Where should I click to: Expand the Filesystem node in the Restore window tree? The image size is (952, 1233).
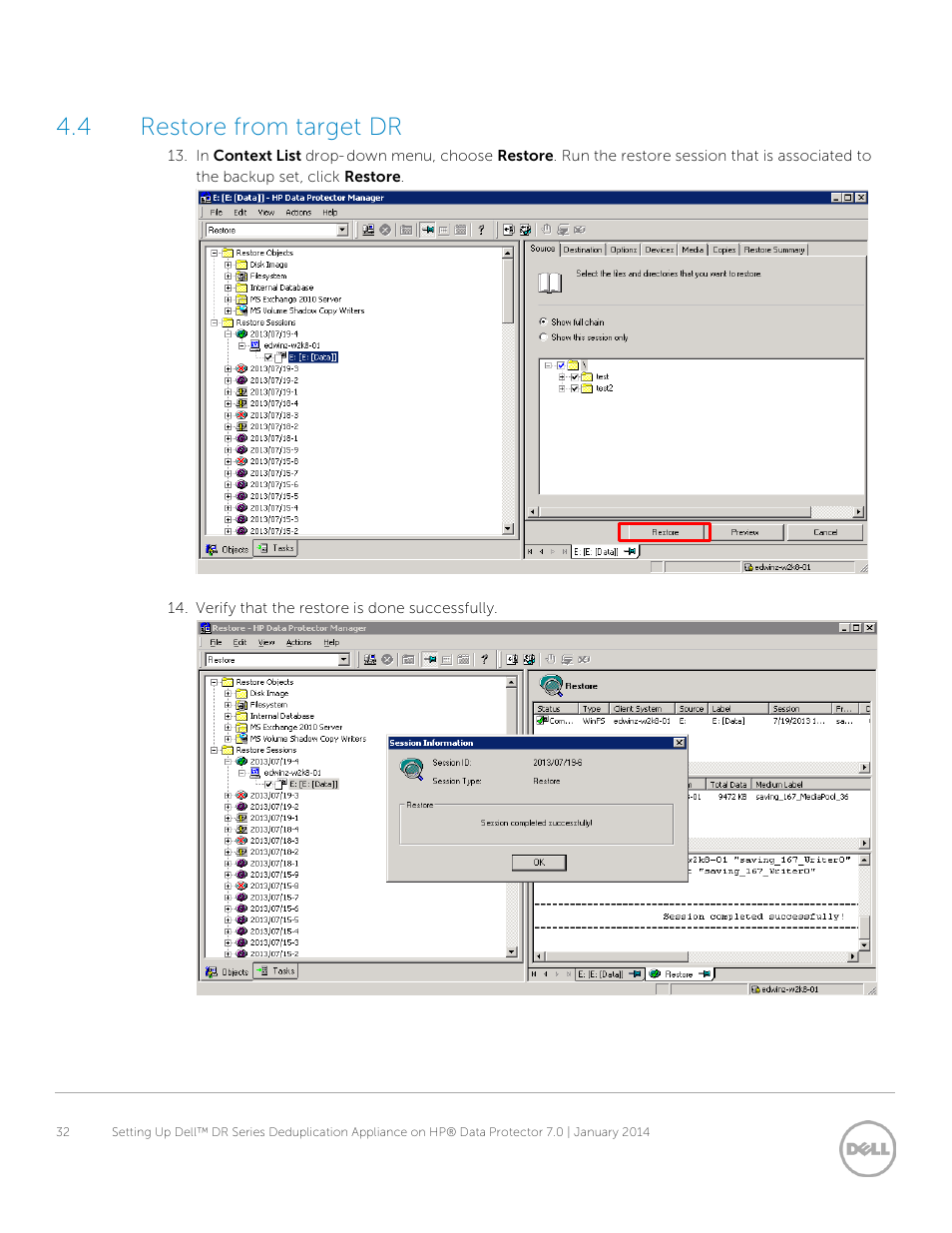(x=228, y=705)
